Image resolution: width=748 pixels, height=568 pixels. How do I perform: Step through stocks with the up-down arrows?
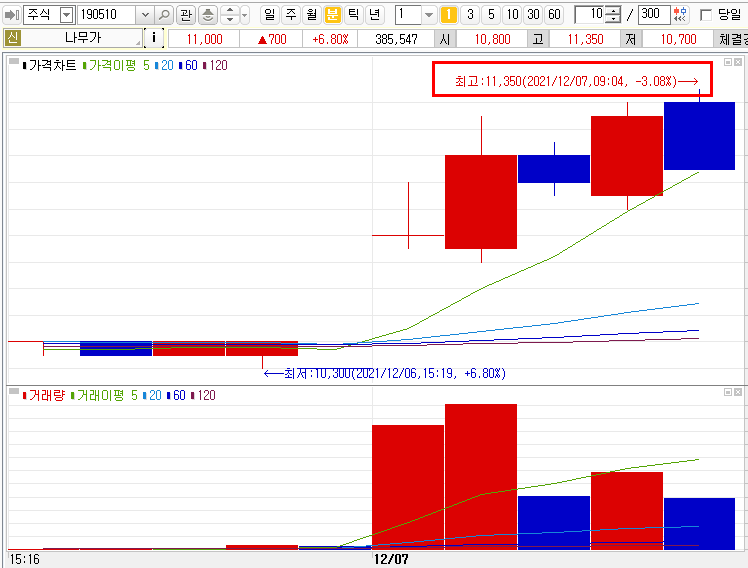[230, 15]
